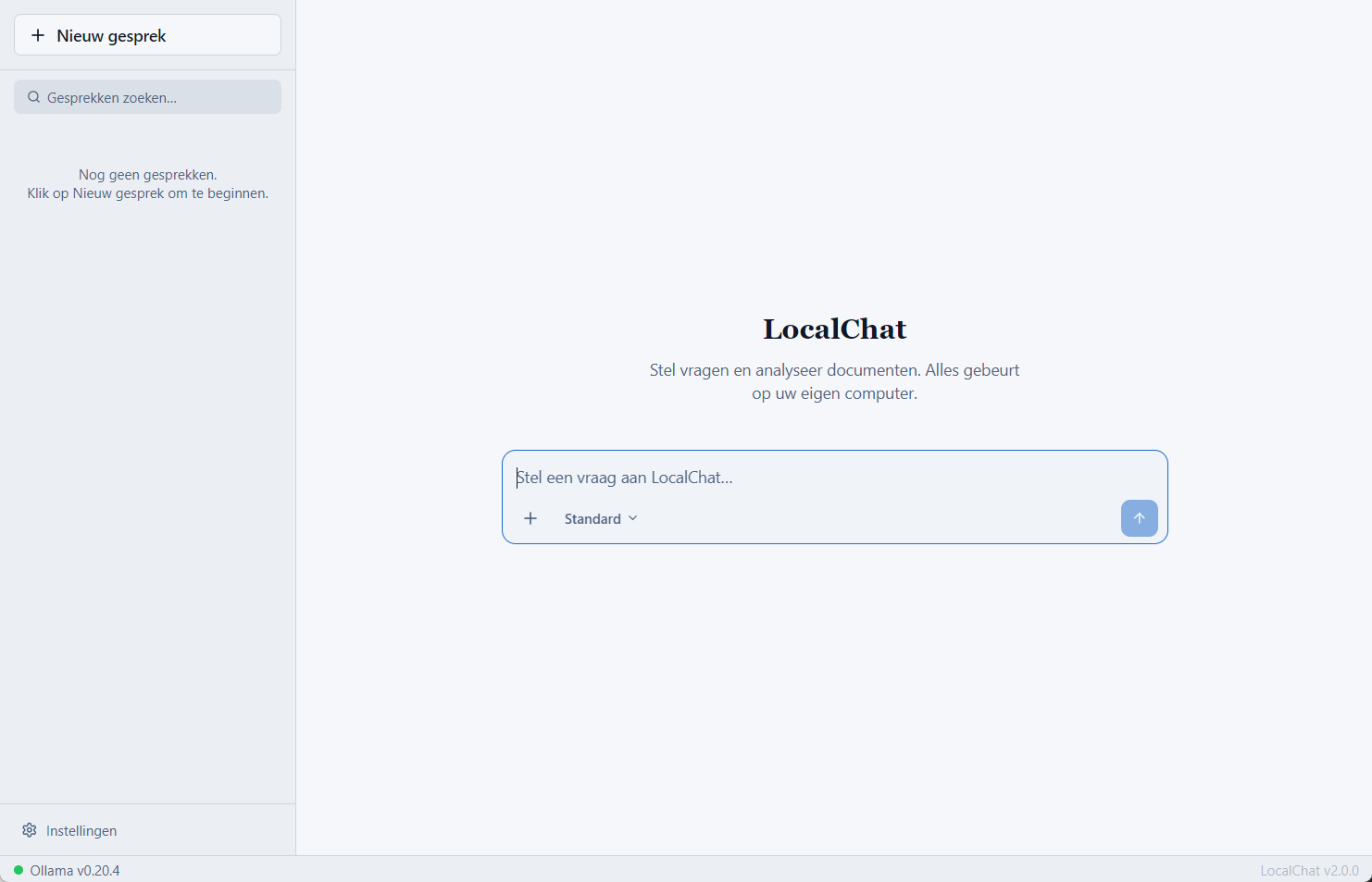Focus the 'Stel een vraag aan LocalChat' input

[x=834, y=478]
